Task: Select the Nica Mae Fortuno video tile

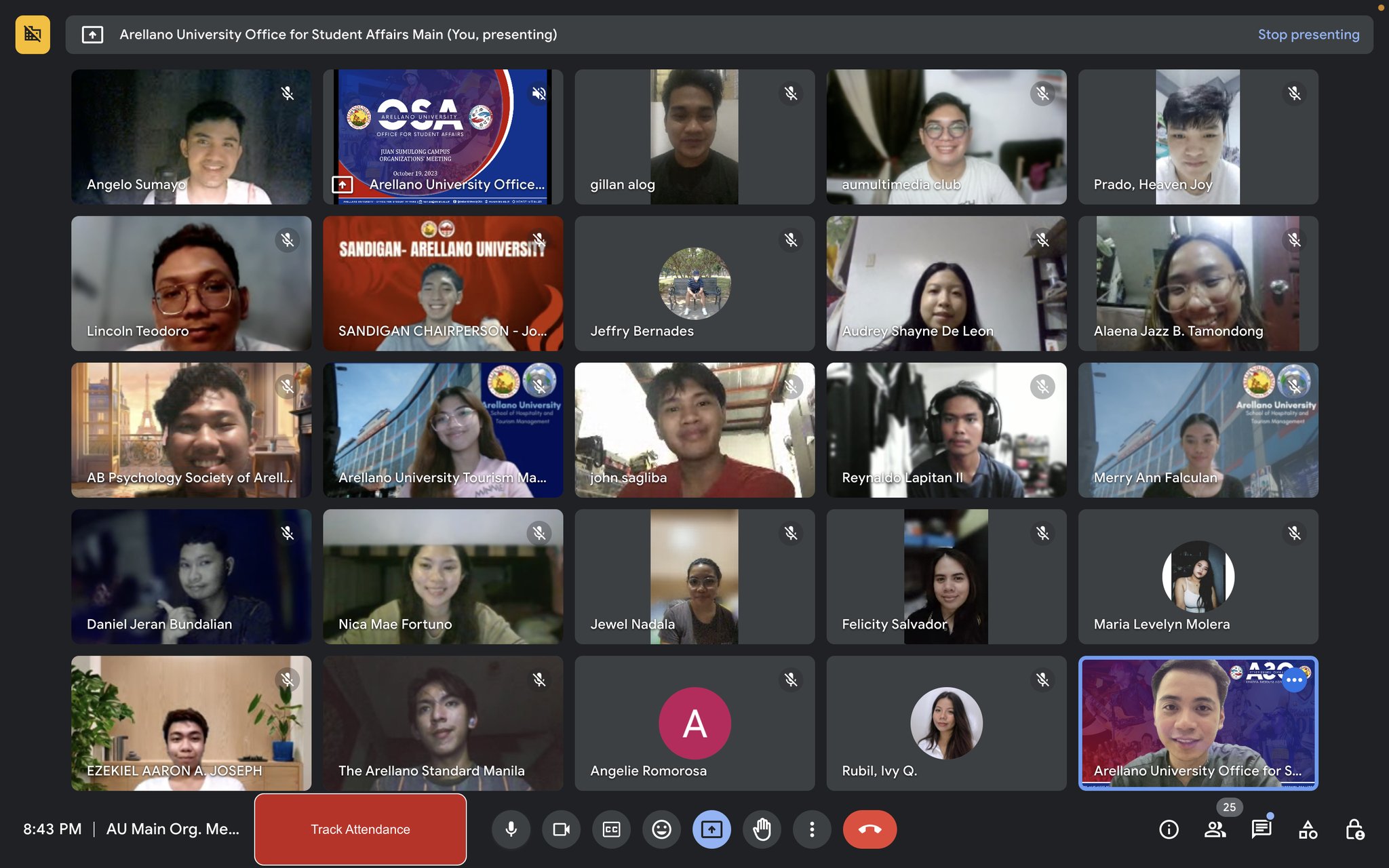Action: coord(443,576)
